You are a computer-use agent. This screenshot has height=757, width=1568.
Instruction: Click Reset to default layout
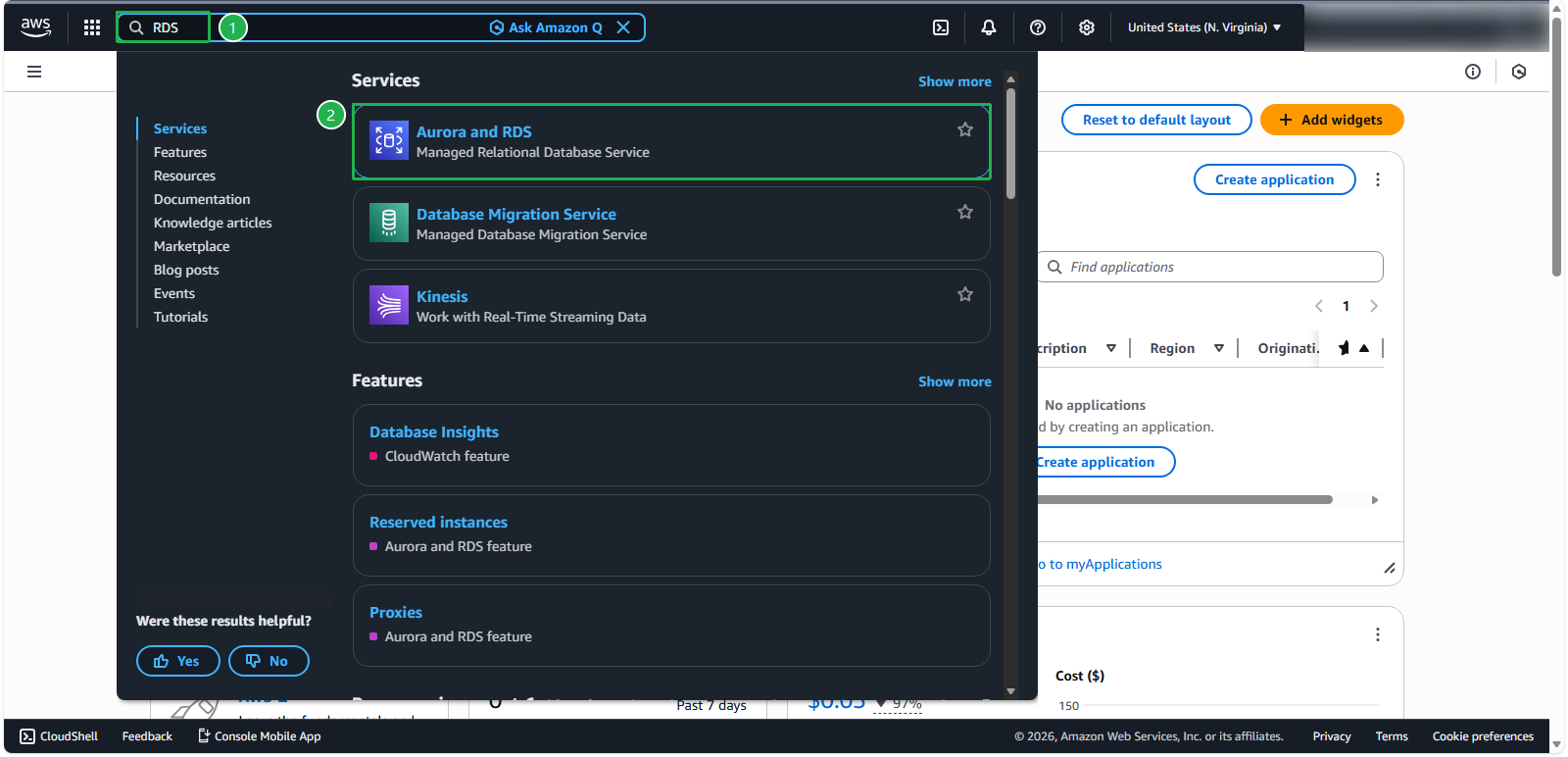tap(1156, 120)
